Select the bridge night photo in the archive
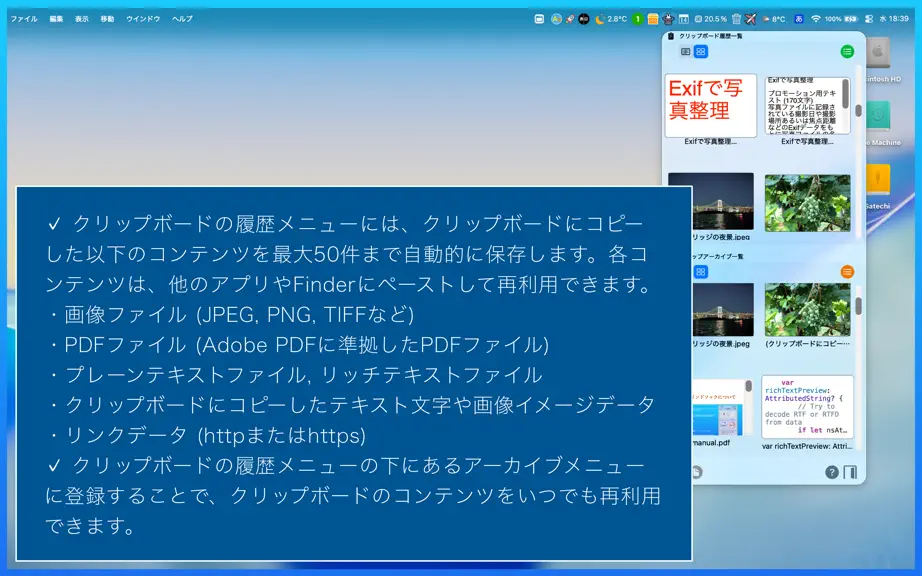This screenshot has height=576, width=922. [723, 309]
